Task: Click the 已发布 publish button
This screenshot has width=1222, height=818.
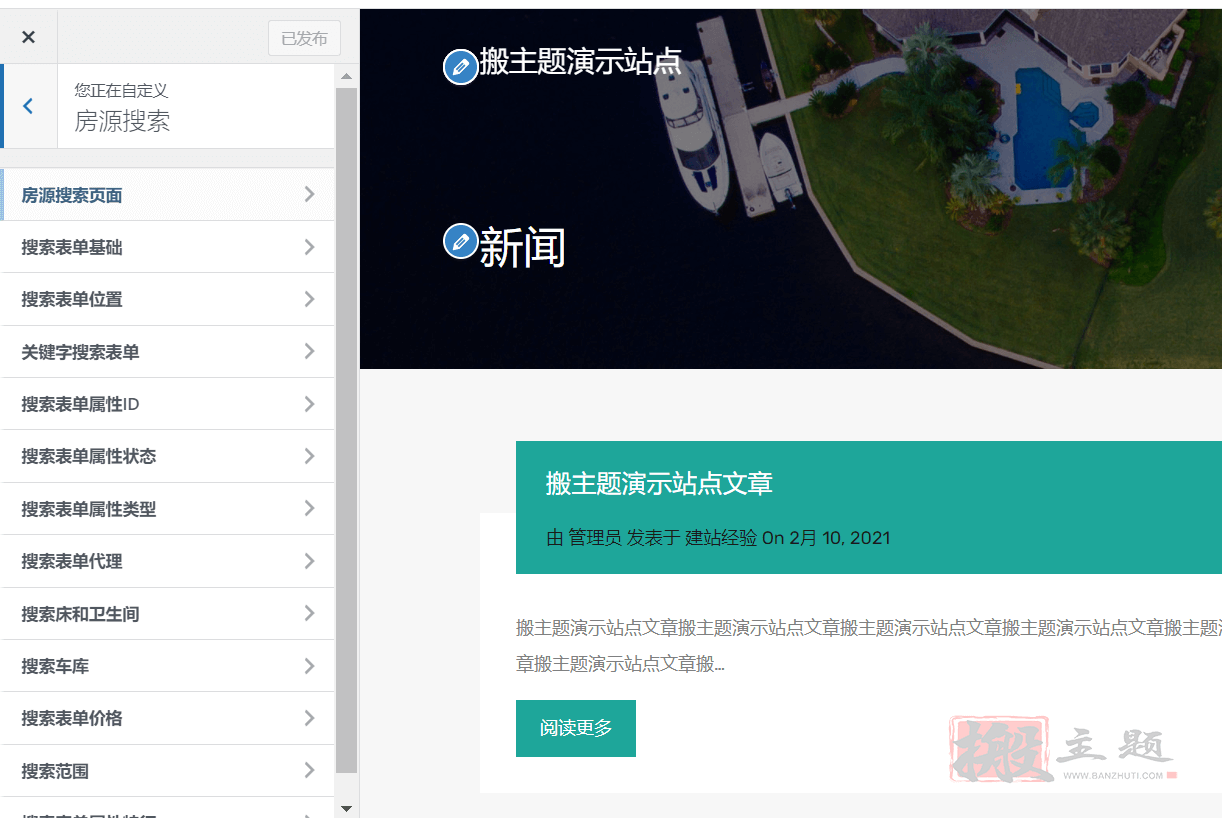Action: coord(304,38)
